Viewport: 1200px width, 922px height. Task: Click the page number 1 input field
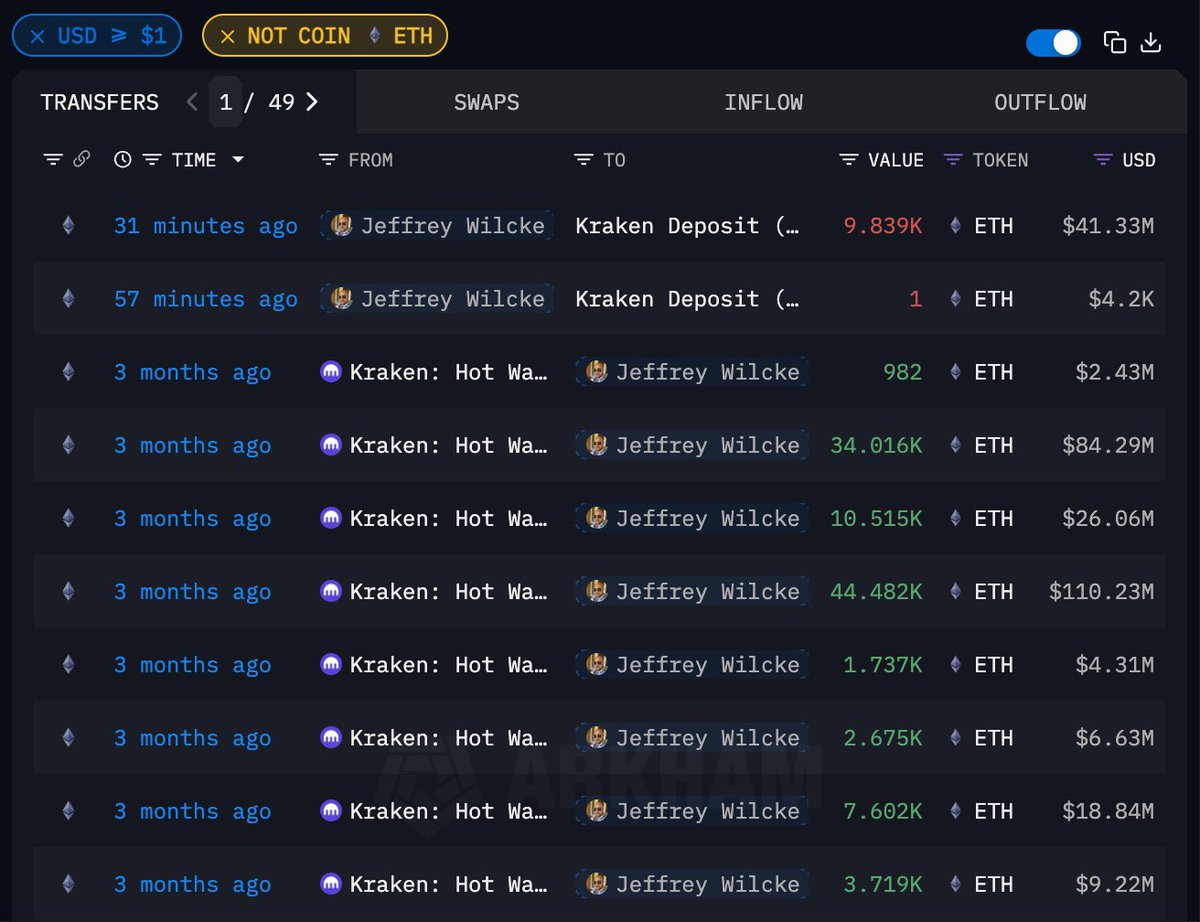coord(226,102)
